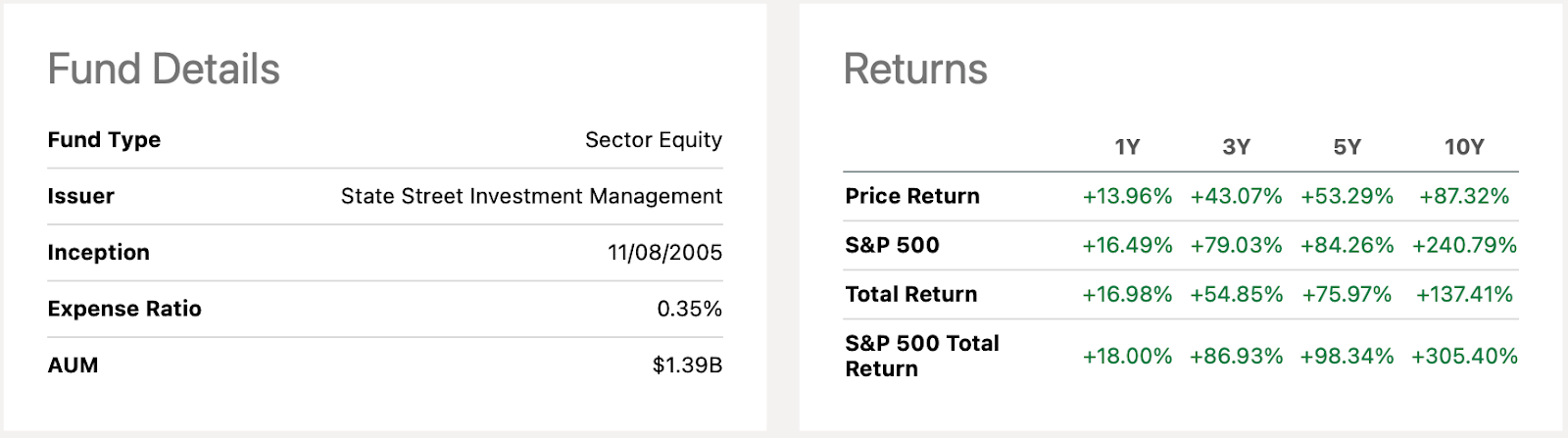Click the Fund Details heading
This screenshot has width=1568, height=438.
164,70
